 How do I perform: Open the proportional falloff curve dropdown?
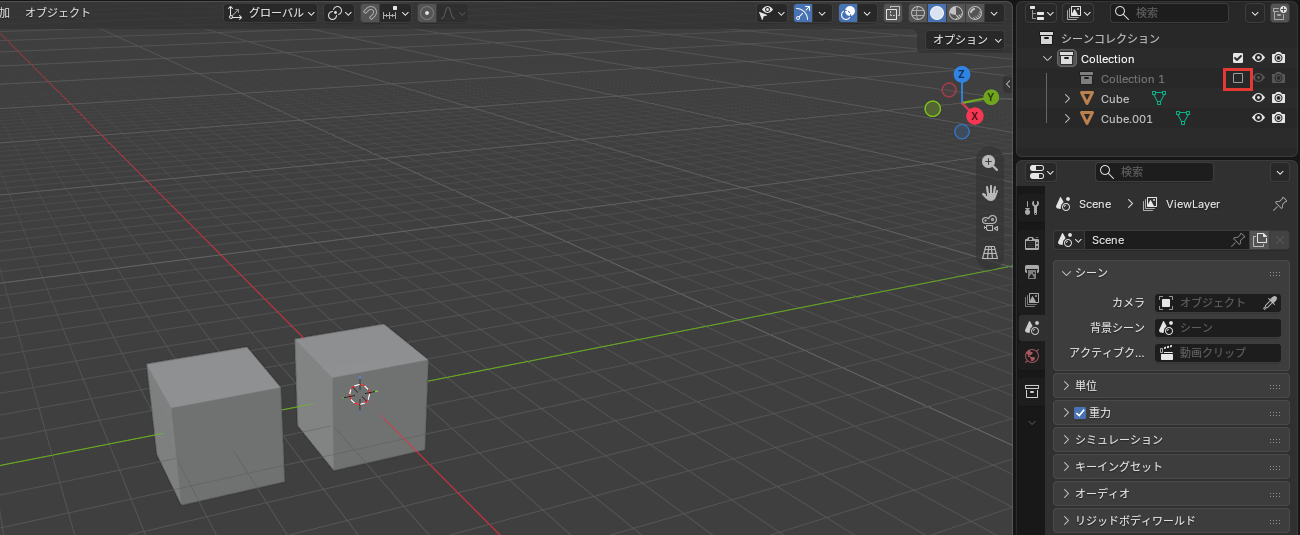pos(452,13)
